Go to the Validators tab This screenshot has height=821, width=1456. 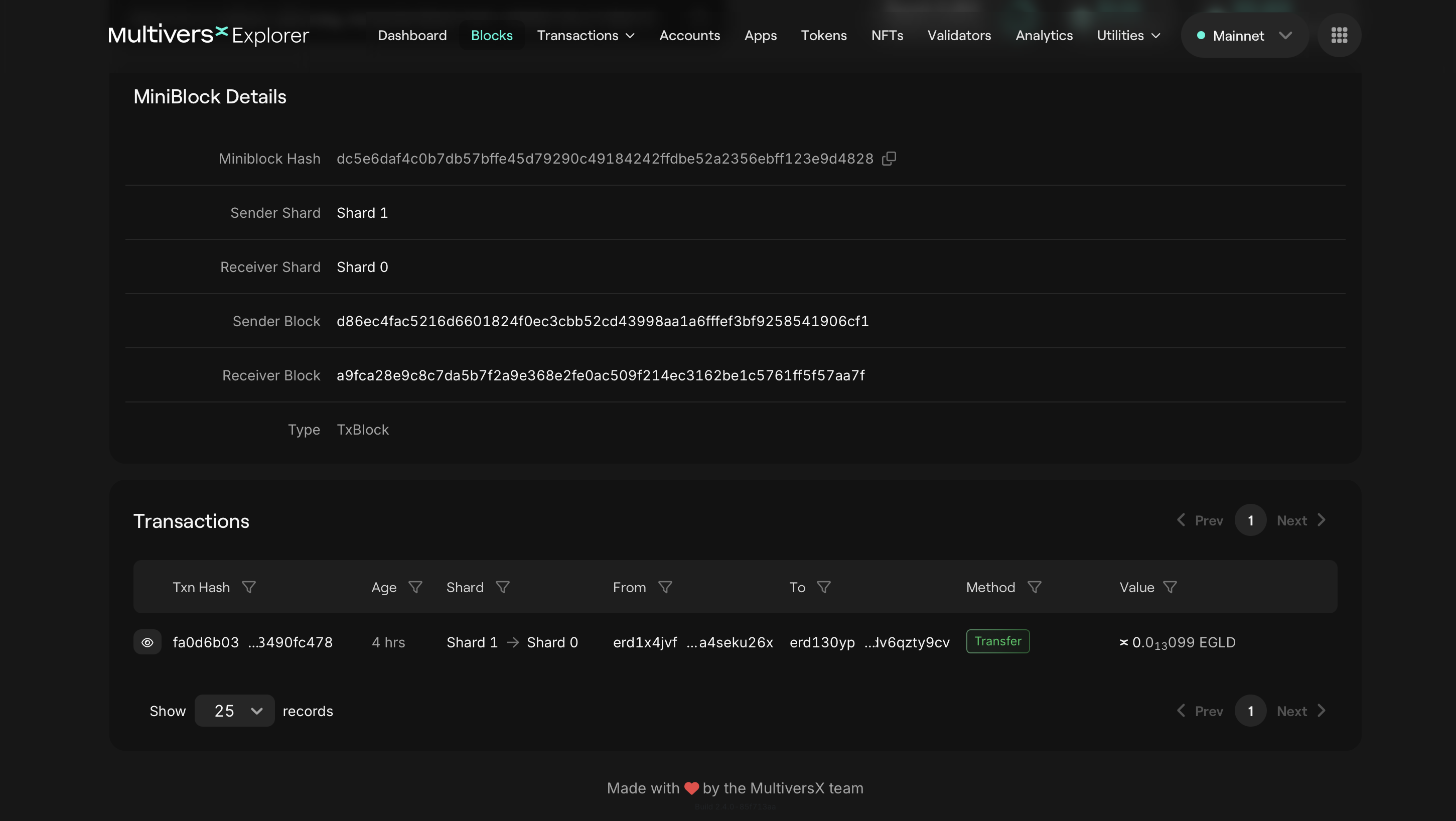tap(959, 35)
